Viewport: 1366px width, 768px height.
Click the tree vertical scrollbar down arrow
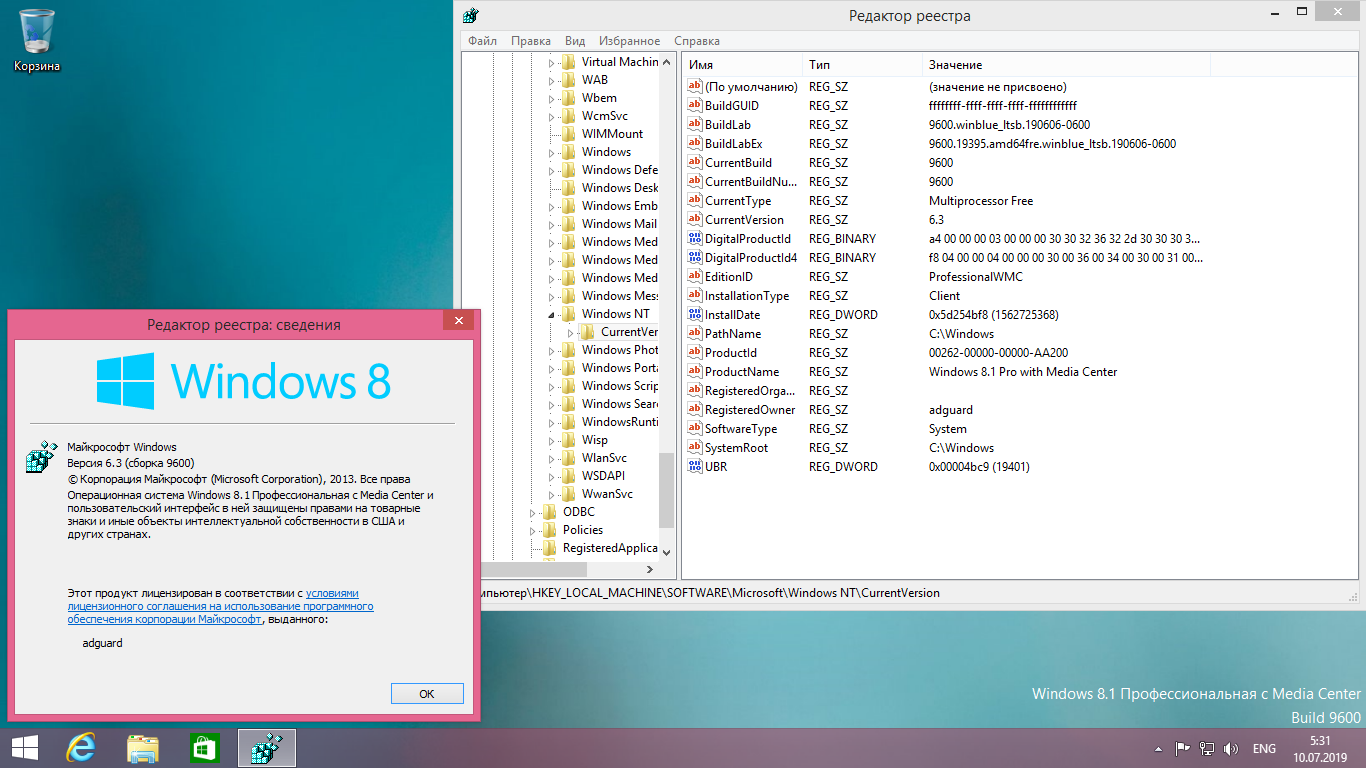pyautogui.click(x=667, y=551)
